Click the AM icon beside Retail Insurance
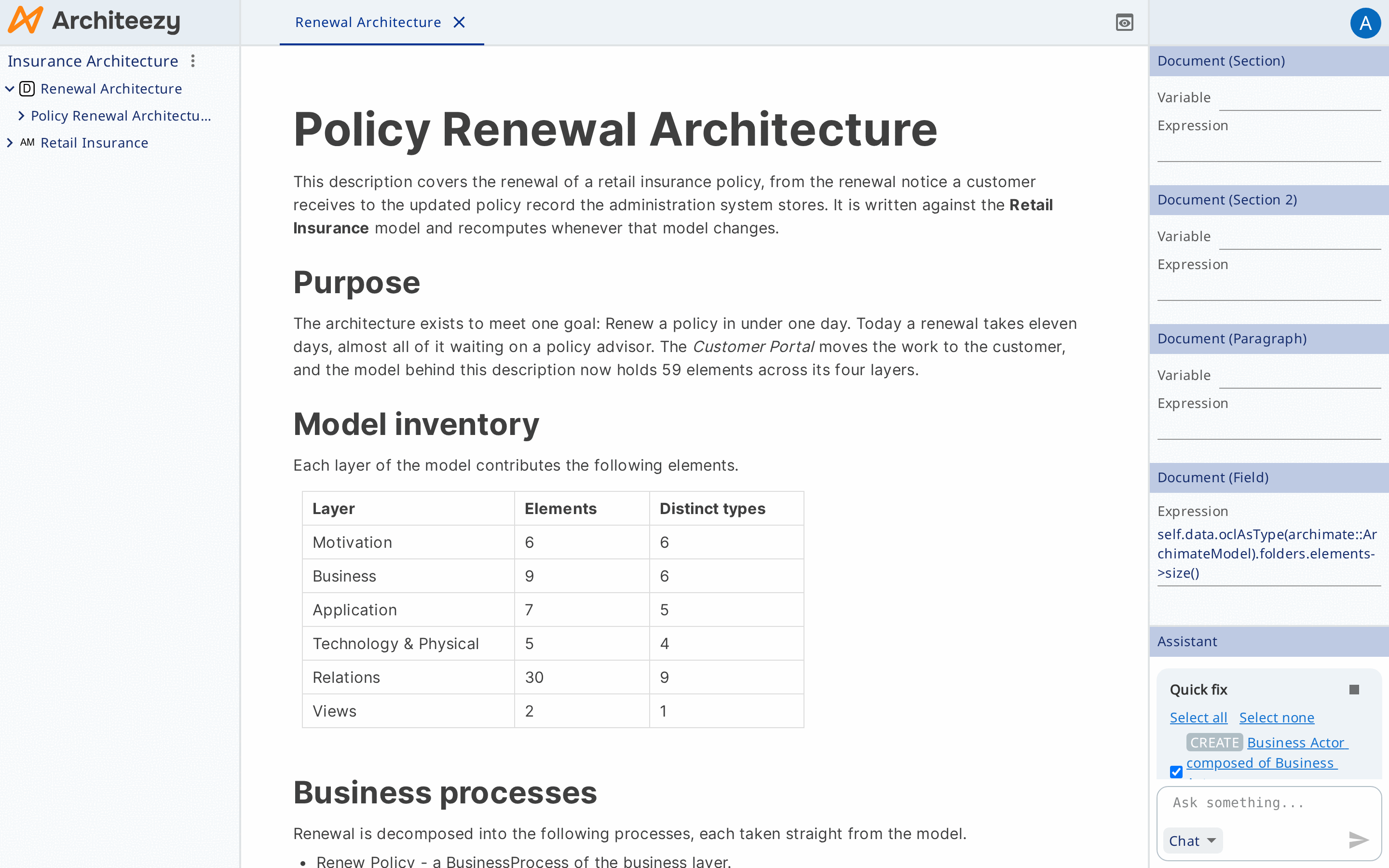The image size is (1389, 868). pos(27,142)
